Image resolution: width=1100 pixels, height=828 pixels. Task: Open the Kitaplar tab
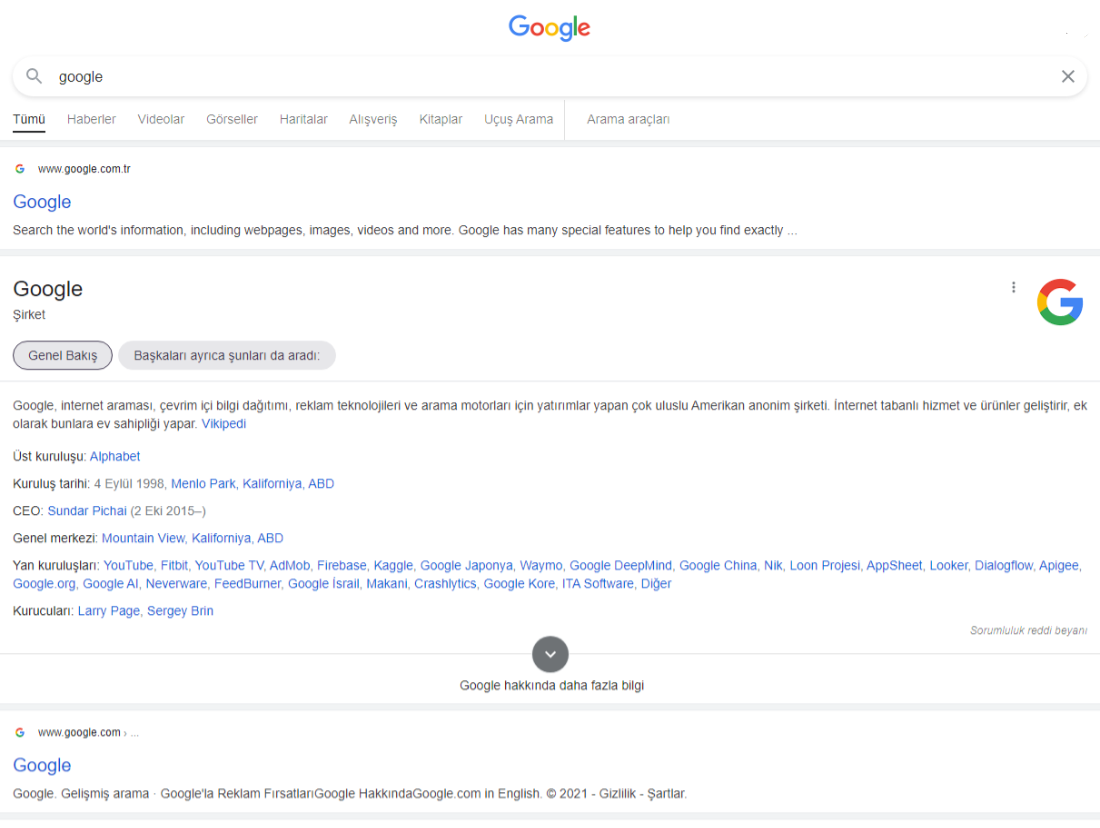tap(441, 119)
